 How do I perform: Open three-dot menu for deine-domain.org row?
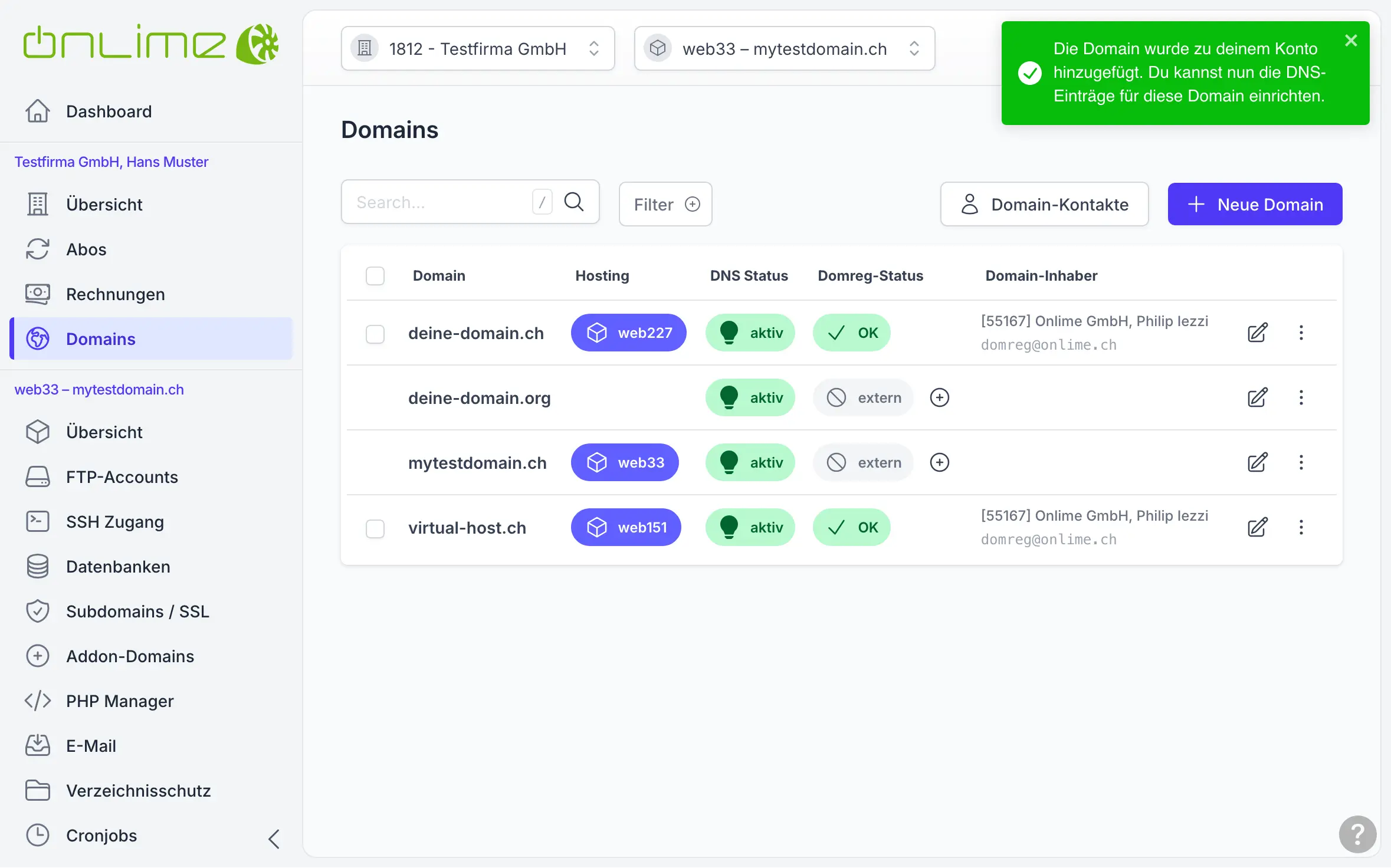[x=1301, y=397]
